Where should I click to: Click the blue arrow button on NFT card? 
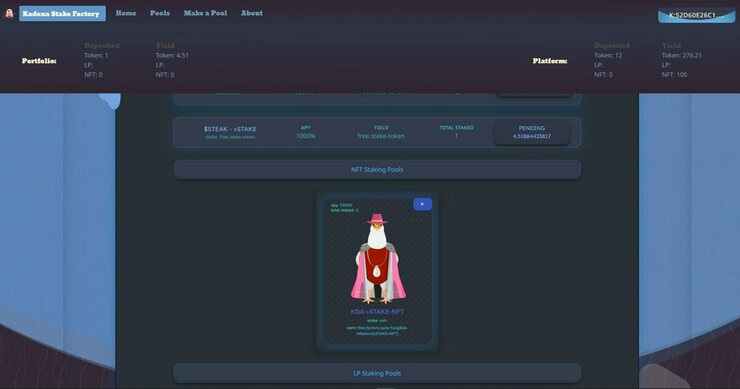[x=422, y=204]
